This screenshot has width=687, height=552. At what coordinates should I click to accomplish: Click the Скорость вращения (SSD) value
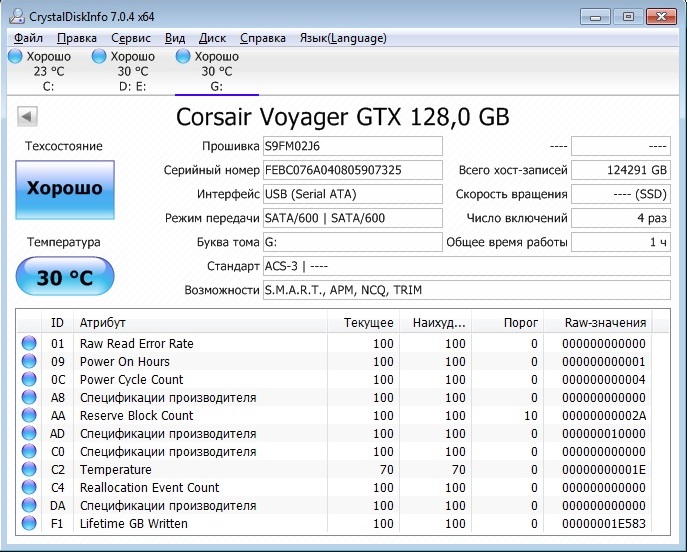tap(621, 194)
